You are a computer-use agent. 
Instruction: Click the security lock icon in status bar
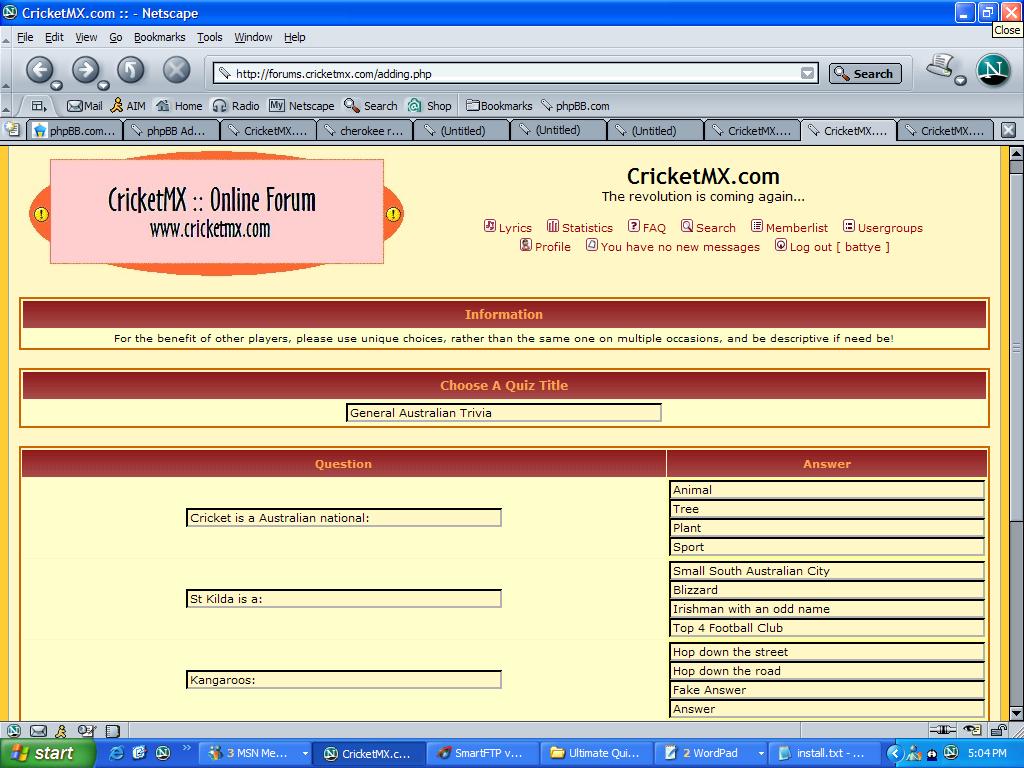(x=998, y=730)
